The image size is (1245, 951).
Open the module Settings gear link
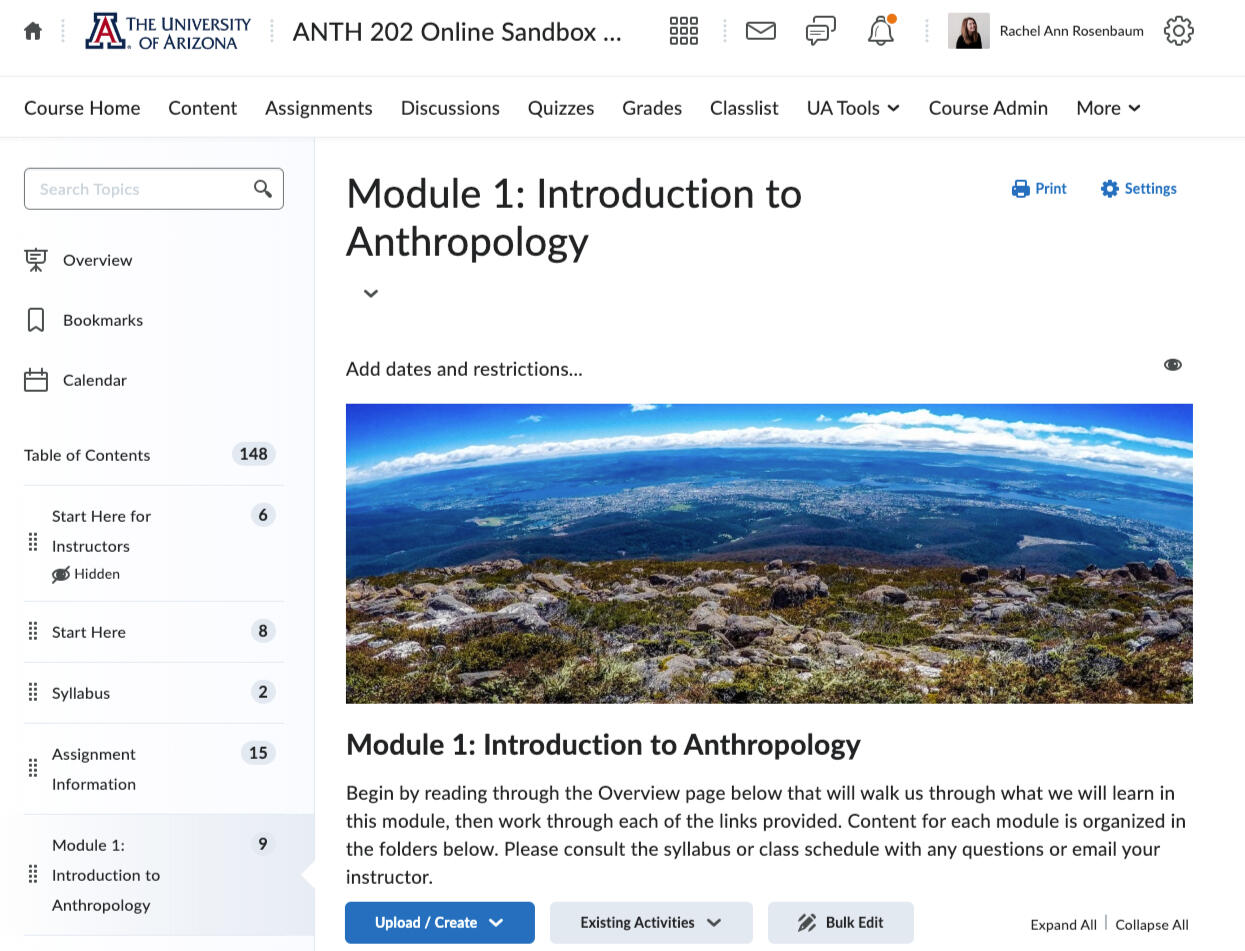point(1138,189)
